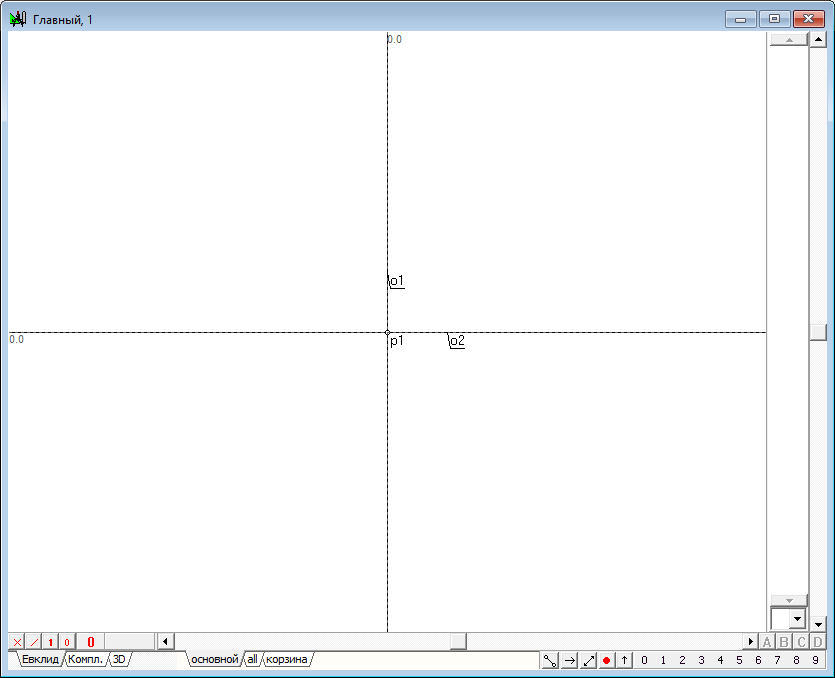
Task: Click the o1 label on vertical axis
Action: pos(397,281)
